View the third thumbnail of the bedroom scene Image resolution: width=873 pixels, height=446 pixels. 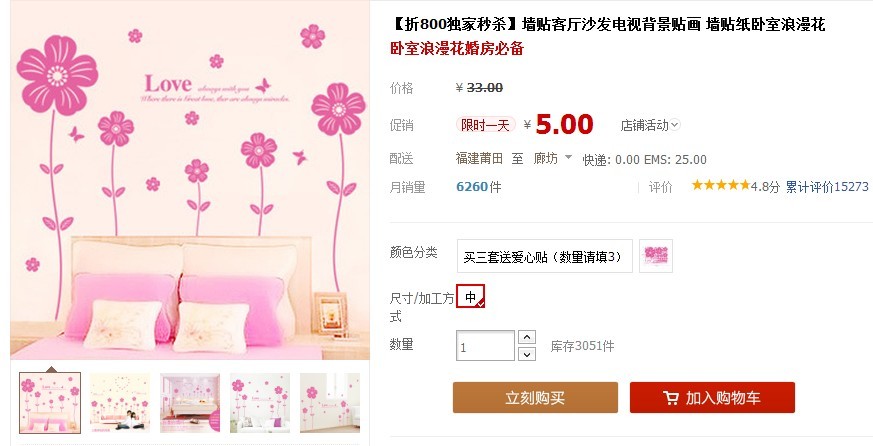[x=190, y=403]
